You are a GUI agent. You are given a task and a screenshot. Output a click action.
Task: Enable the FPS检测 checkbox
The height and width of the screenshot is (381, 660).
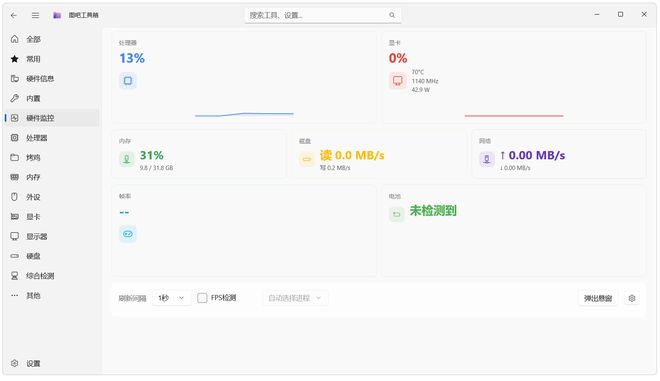[x=202, y=298]
